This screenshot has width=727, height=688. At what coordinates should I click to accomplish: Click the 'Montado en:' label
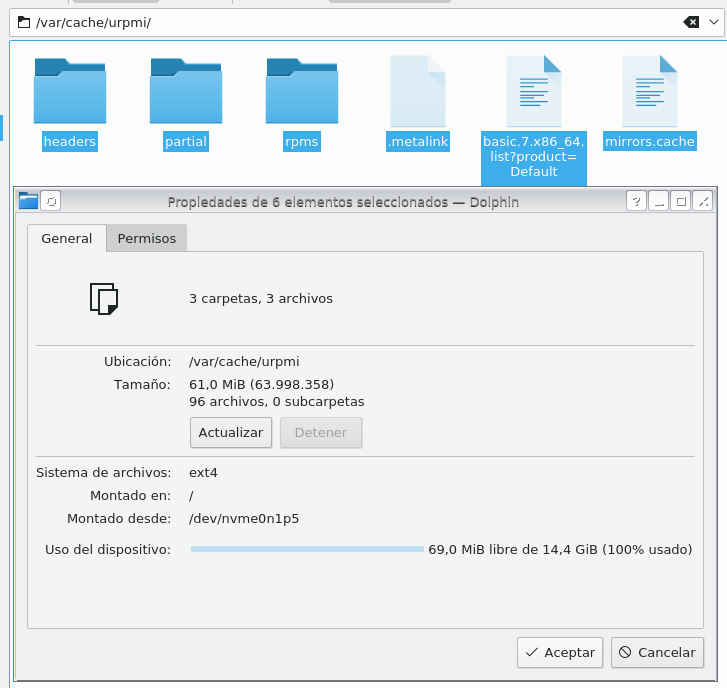[x=131, y=496]
